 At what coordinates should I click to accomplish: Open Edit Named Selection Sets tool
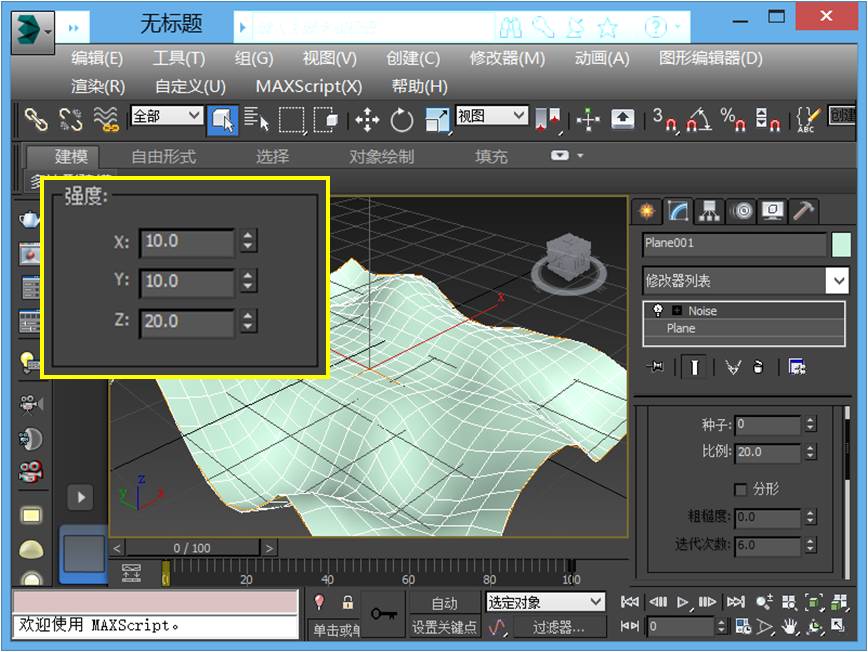point(808,120)
